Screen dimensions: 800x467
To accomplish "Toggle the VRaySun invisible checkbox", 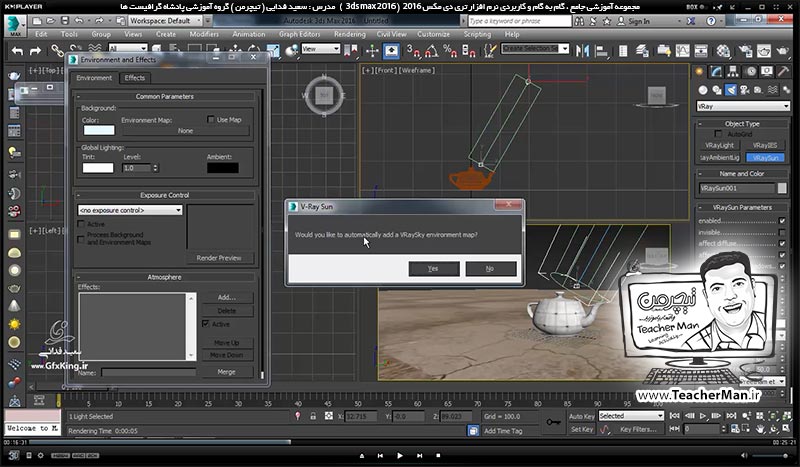I will [782, 232].
